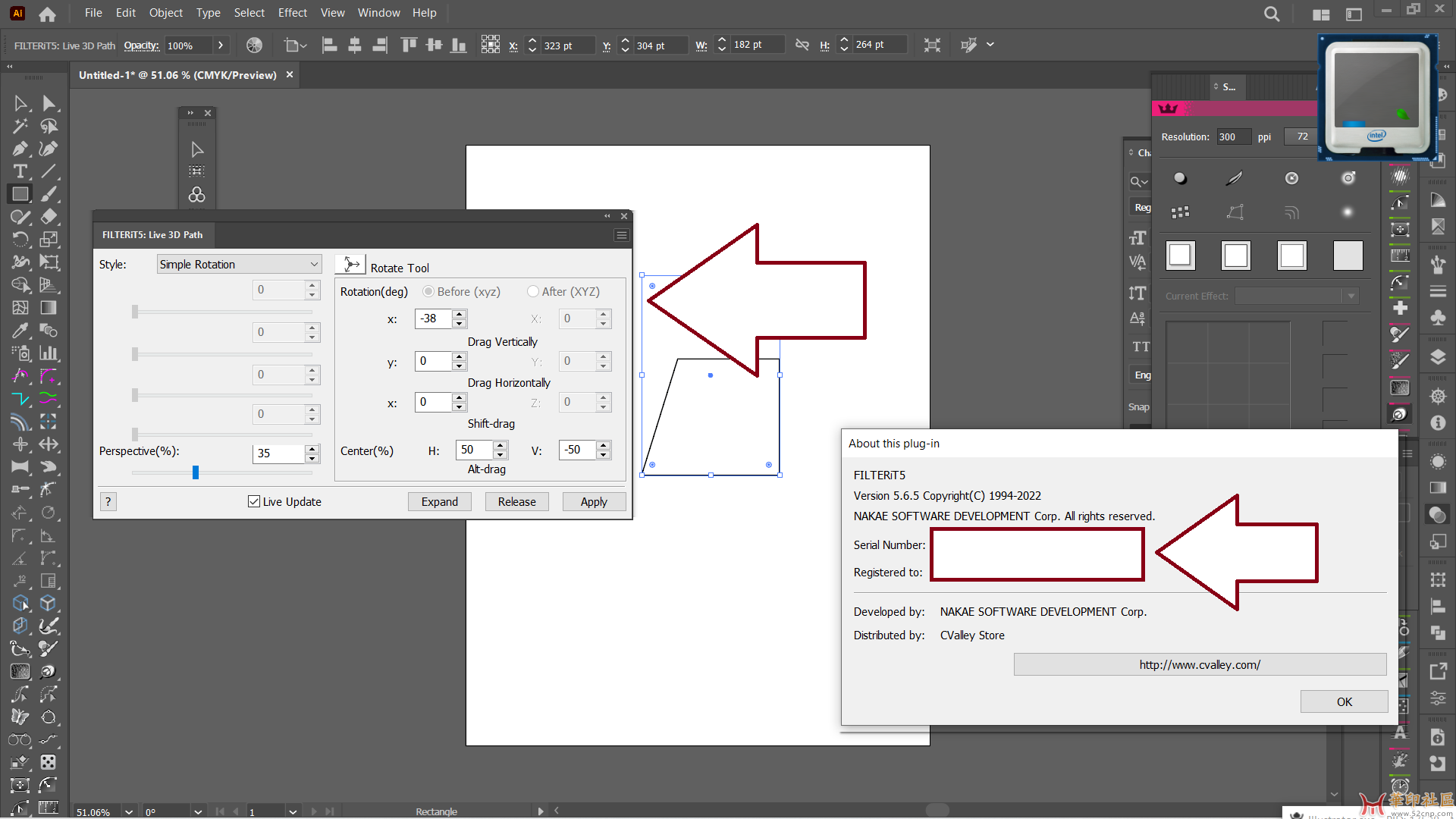Select the Magic Wand tool
Viewport: 1456px width, 819px height.
click(x=20, y=126)
